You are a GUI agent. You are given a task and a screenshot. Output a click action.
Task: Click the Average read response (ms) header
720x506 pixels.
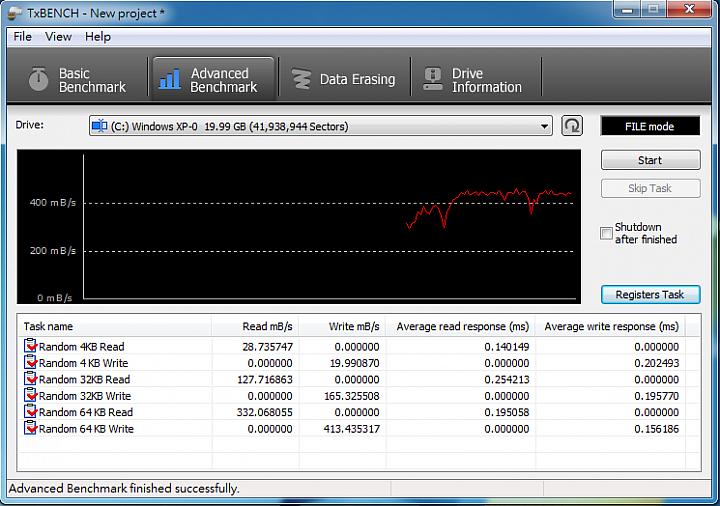pyautogui.click(x=461, y=326)
